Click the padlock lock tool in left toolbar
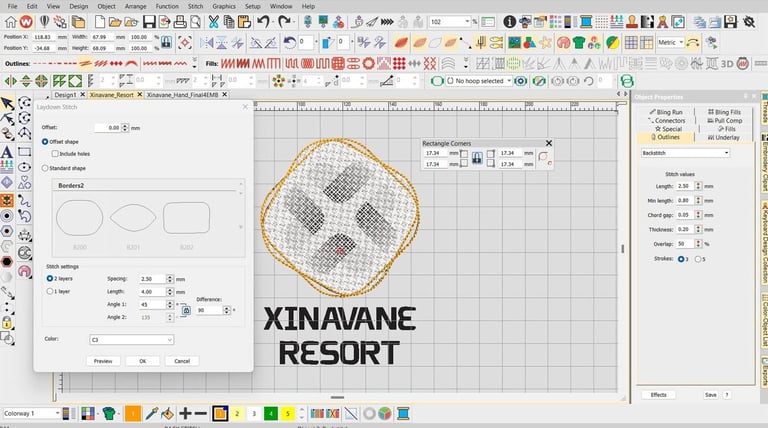The width and height of the screenshot is (768, 428). coord(7,322)
